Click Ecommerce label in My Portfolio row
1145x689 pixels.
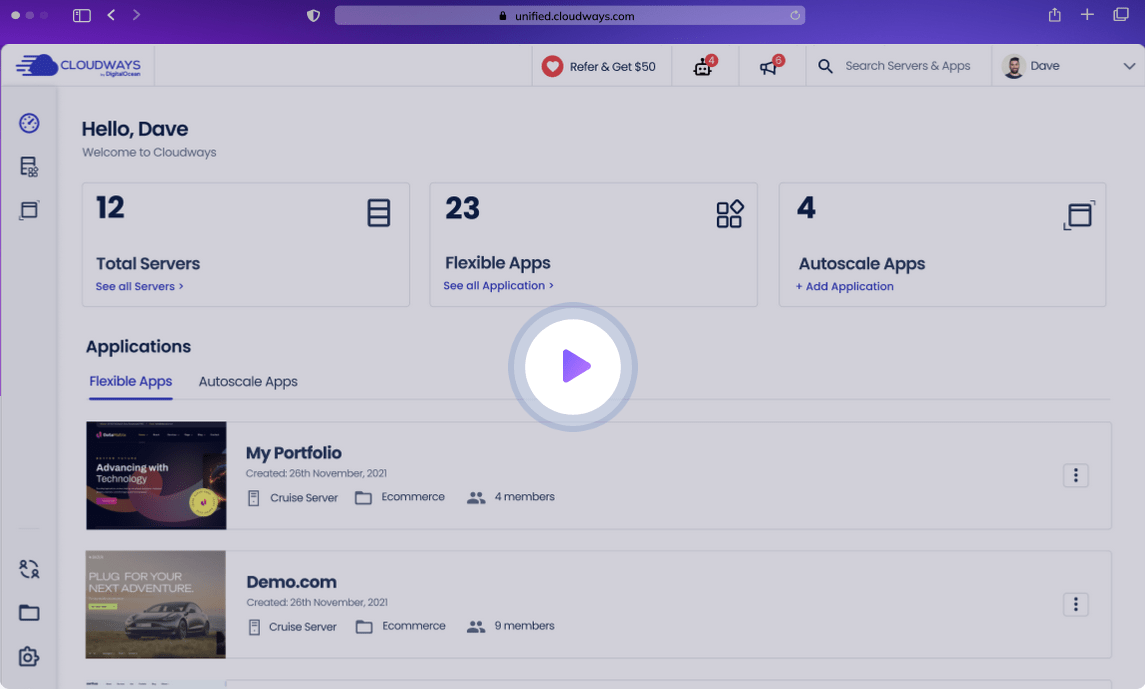[413, 496]
